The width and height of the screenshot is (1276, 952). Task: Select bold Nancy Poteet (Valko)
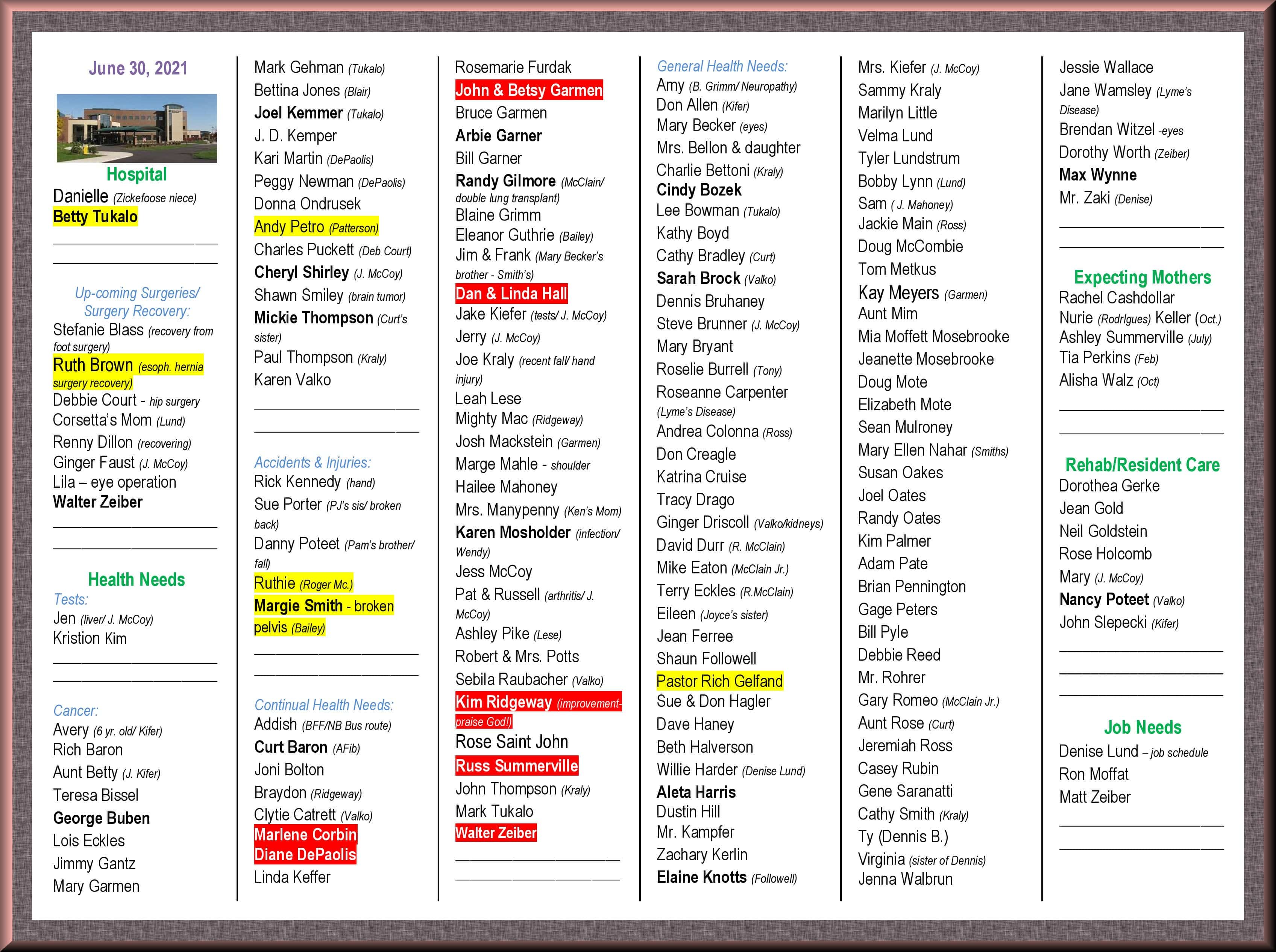click(x=1121, y=600)
